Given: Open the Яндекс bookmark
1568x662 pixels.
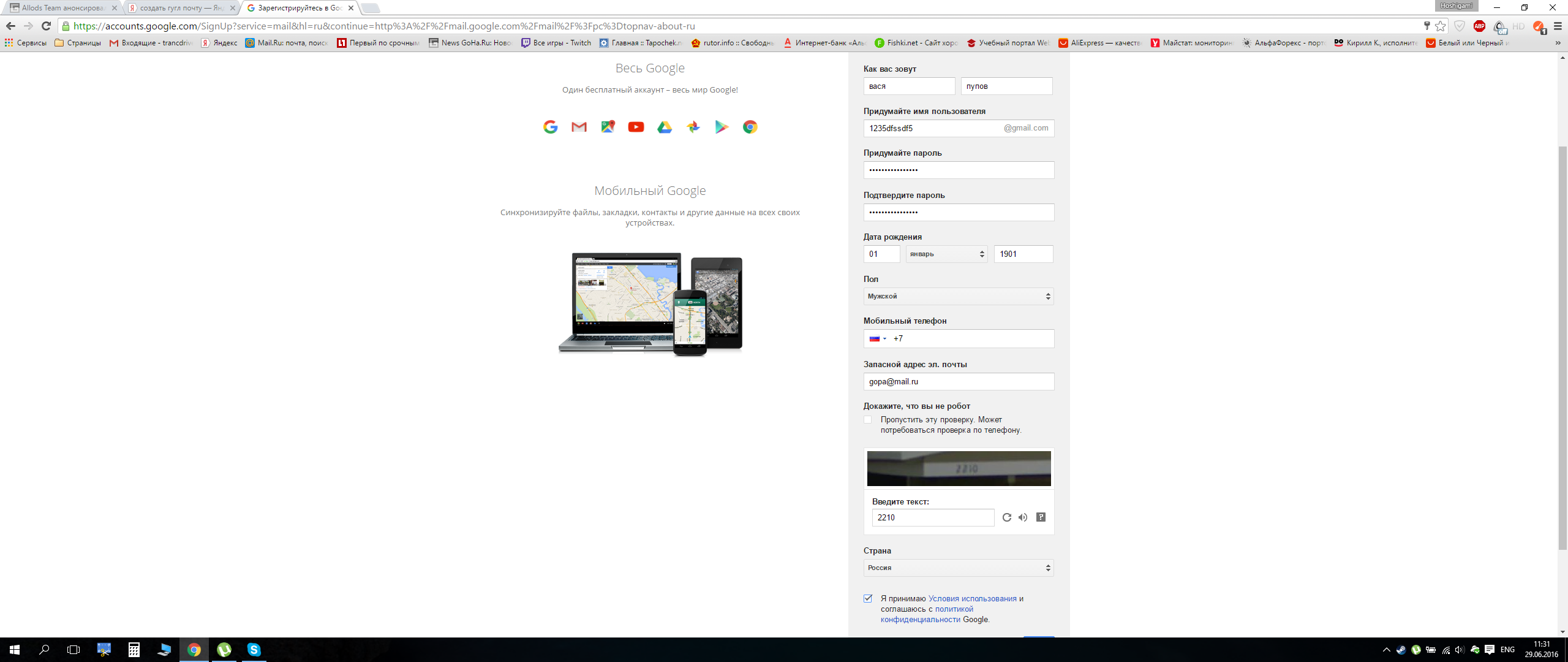Looking at the screenshot, I should (219, 43).
